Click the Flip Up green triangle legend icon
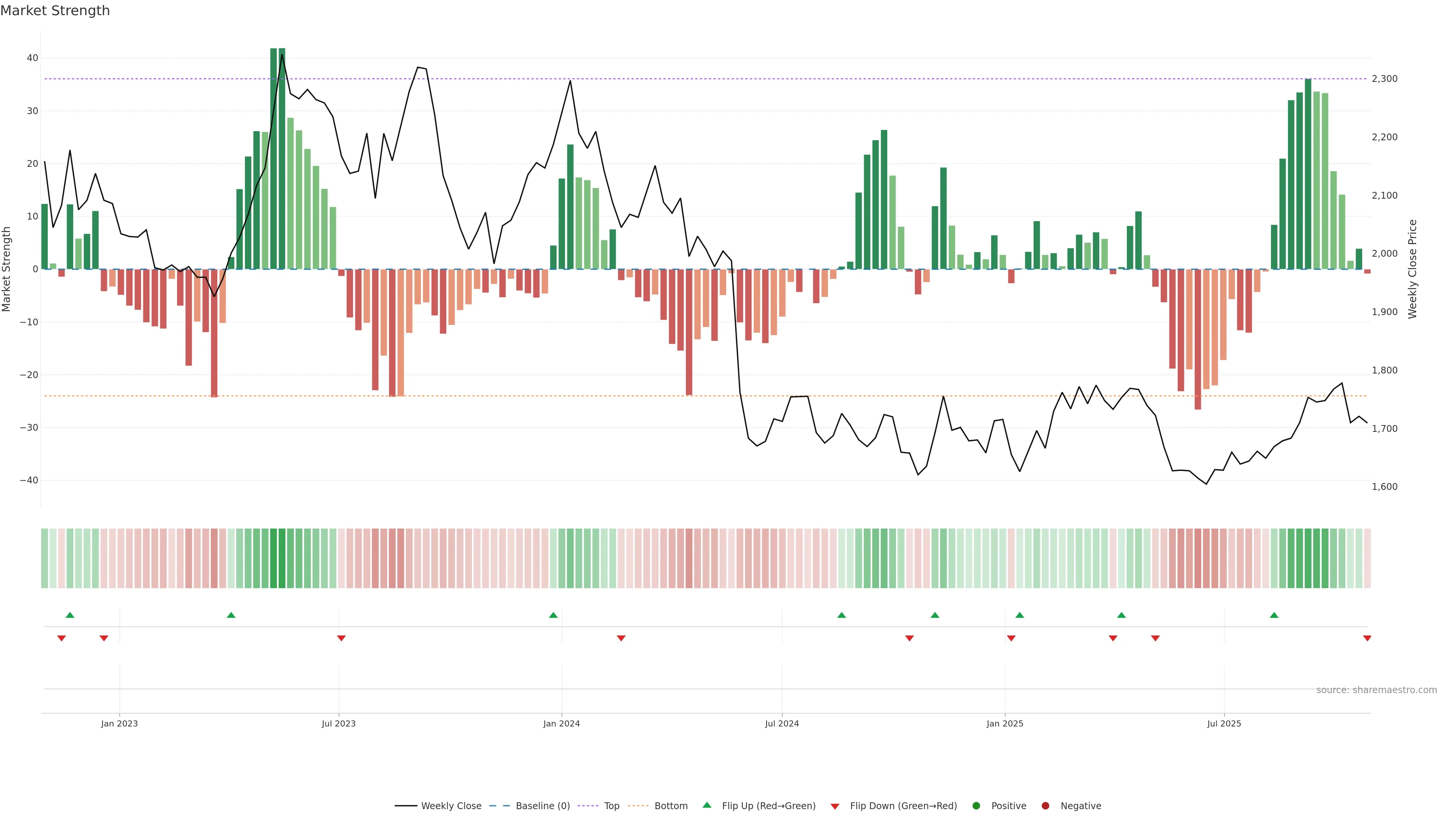 coord(706,805)
